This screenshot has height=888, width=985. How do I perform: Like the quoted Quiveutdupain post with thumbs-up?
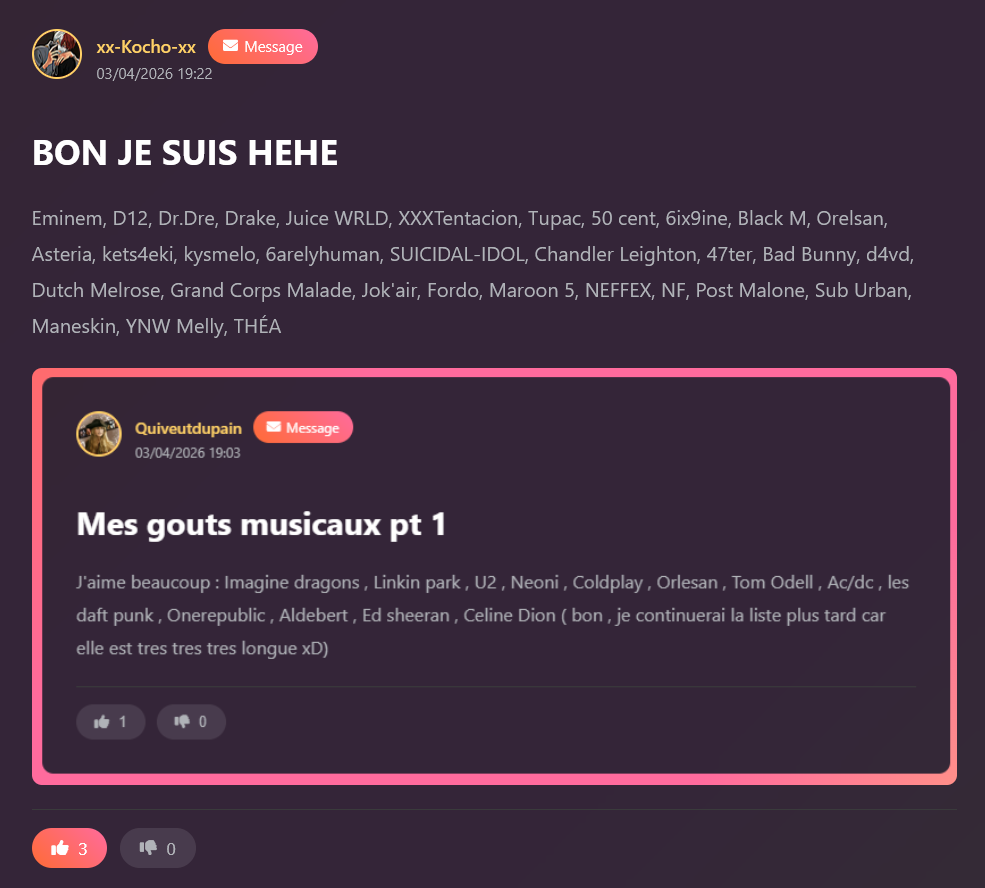pyautogui.click(x=111, y=722)
